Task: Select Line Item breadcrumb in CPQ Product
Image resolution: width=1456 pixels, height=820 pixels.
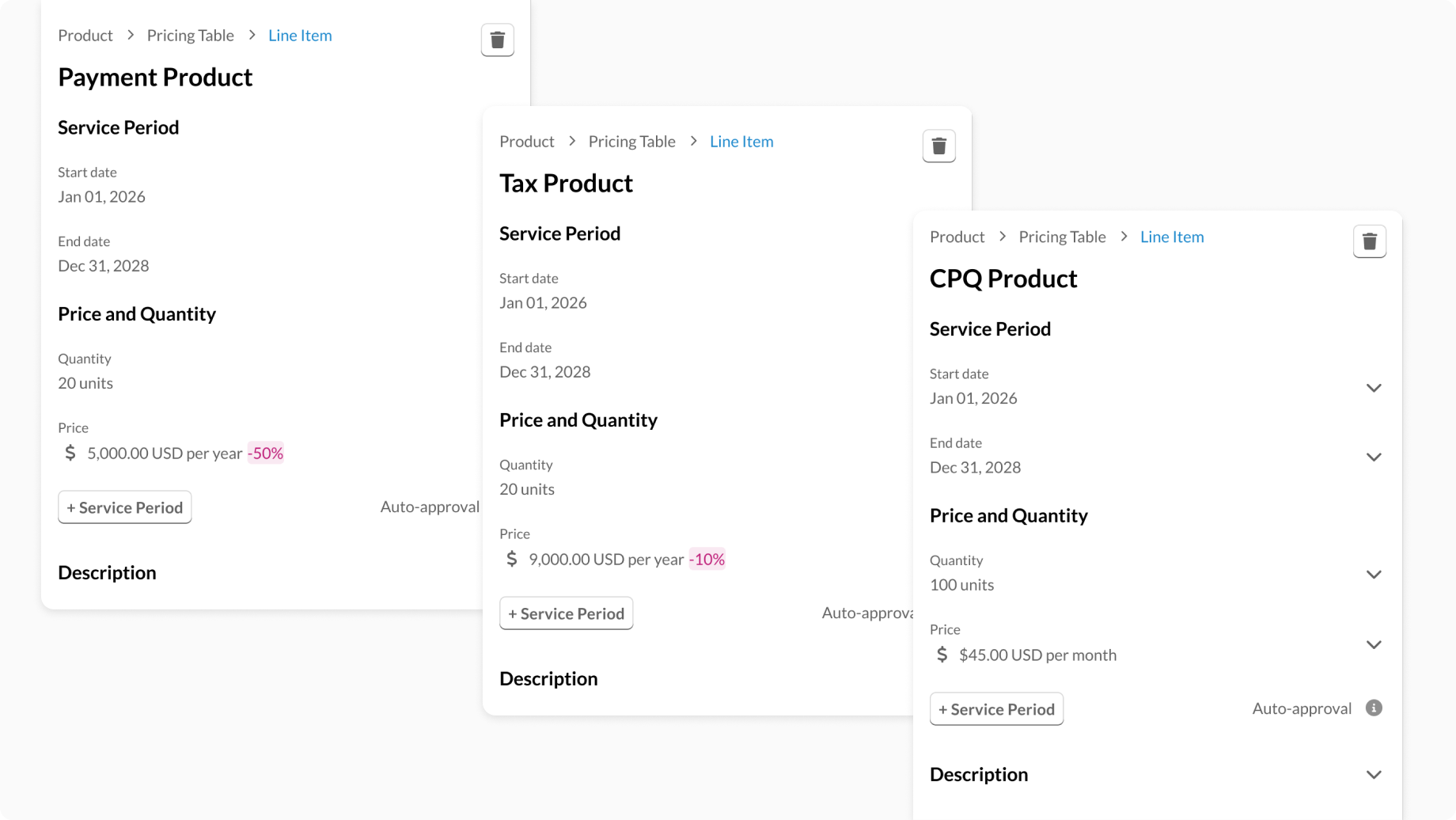Action: [x=1171, y=237]
